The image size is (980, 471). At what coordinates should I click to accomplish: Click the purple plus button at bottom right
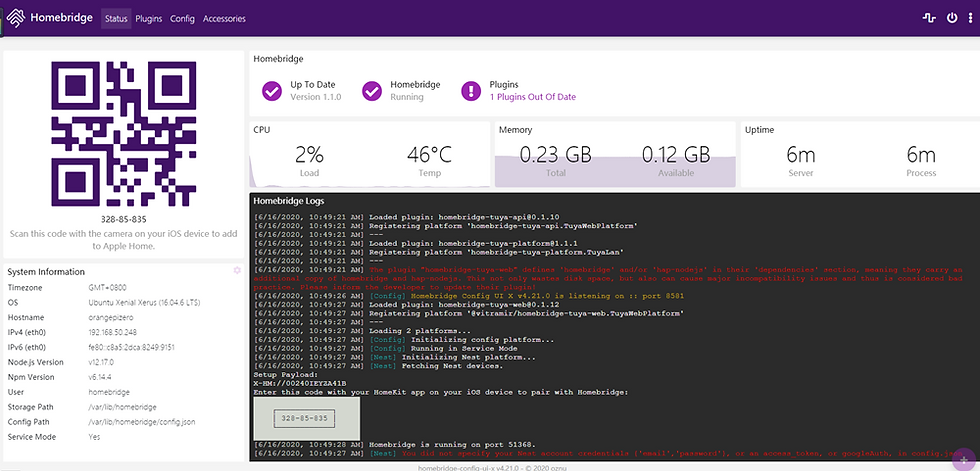pyautogui.click(x=964, y=460)
